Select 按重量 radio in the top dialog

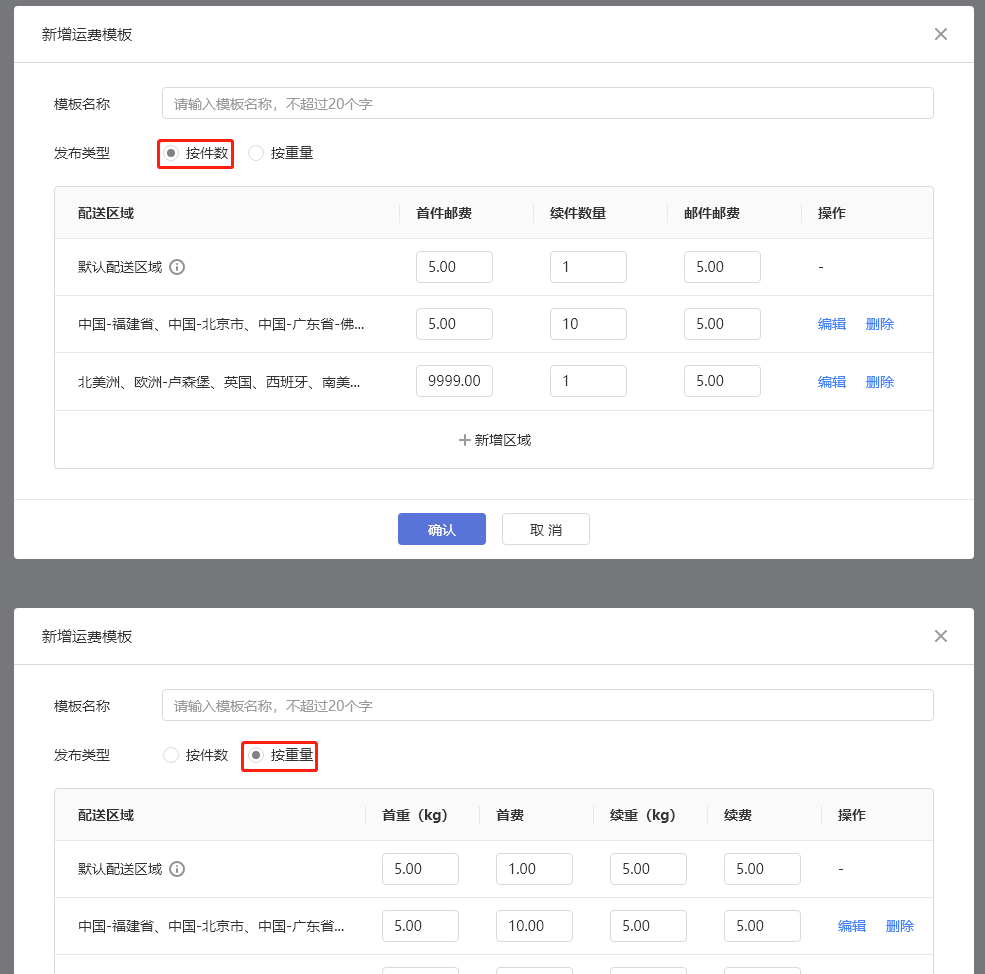point(256,153)
